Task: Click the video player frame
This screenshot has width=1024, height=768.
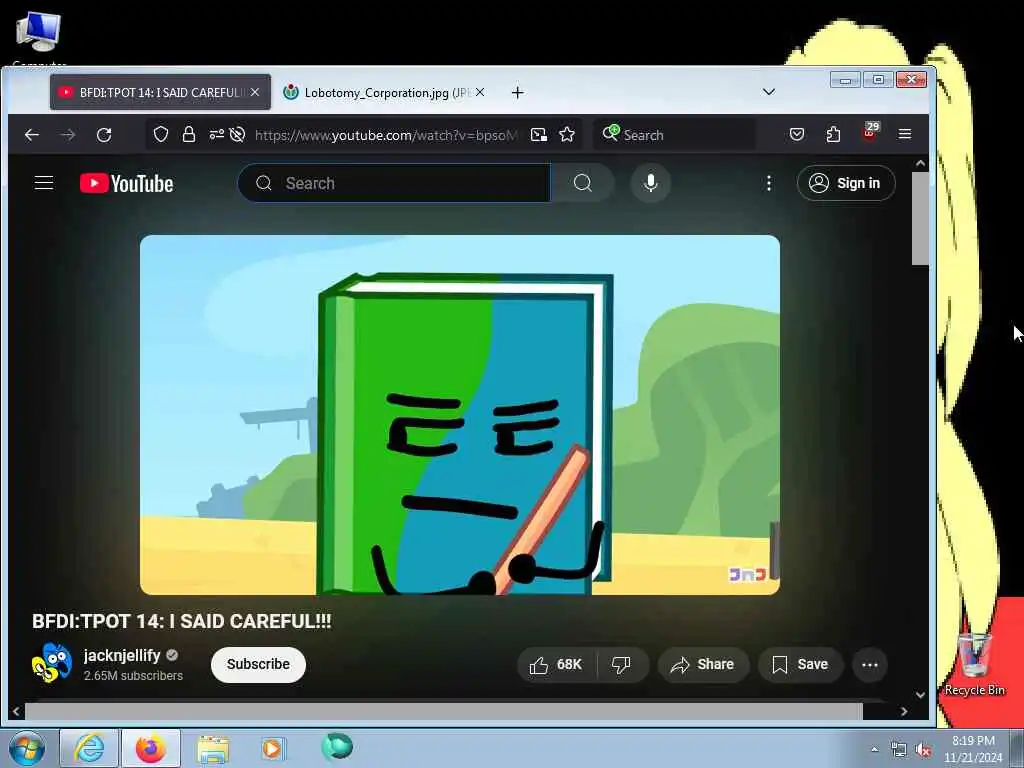Action: point(460,415)
